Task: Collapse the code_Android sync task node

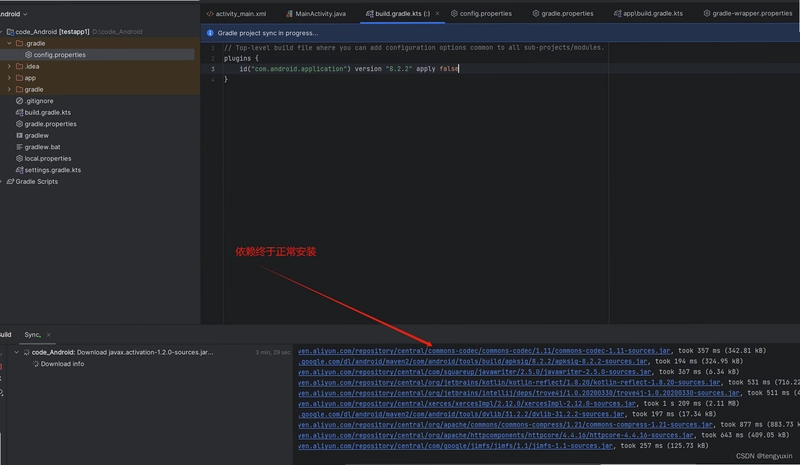Action: pos(16,352)
